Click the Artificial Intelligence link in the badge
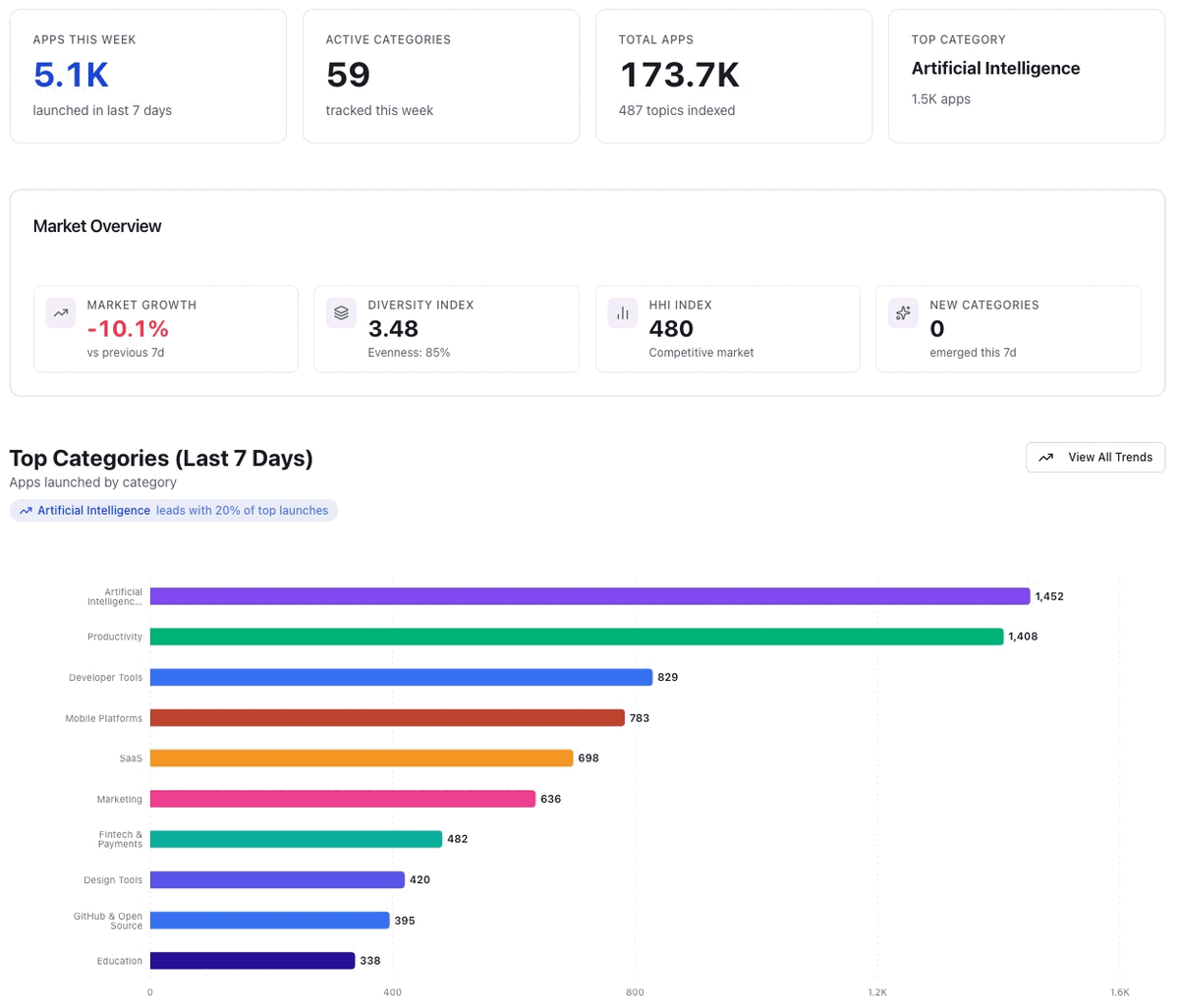This screenshot has height=1008, width=1179. click(x=93, y=511)
